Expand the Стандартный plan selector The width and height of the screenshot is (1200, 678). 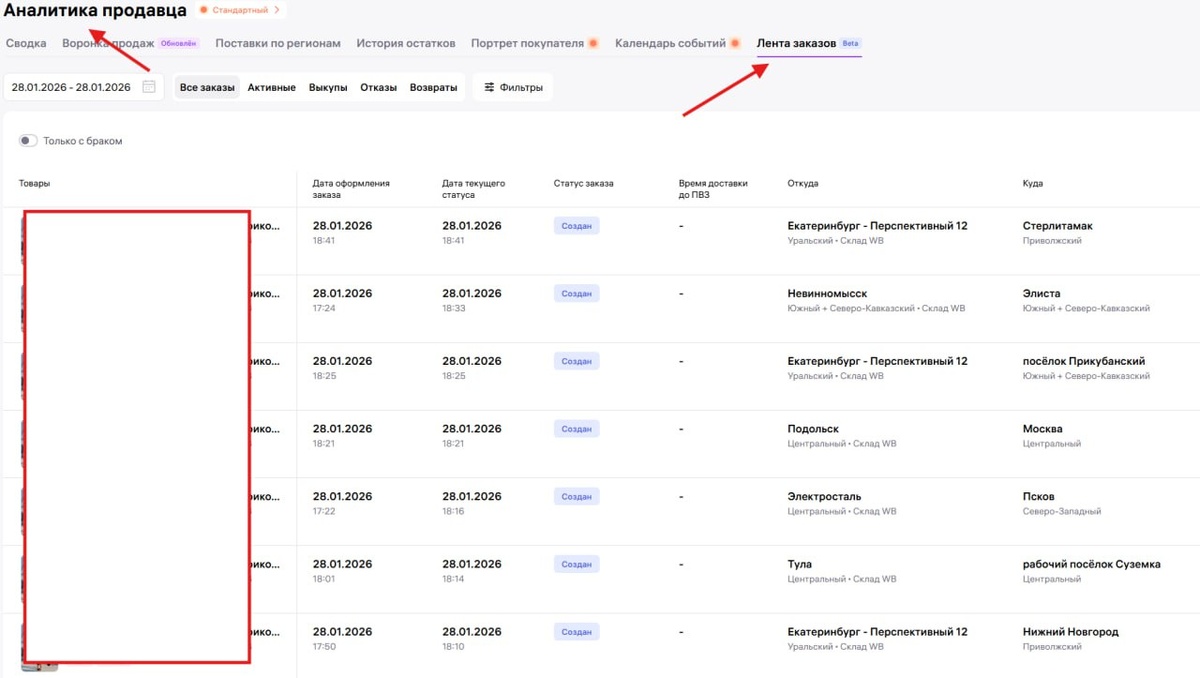(x=241, y=11)
